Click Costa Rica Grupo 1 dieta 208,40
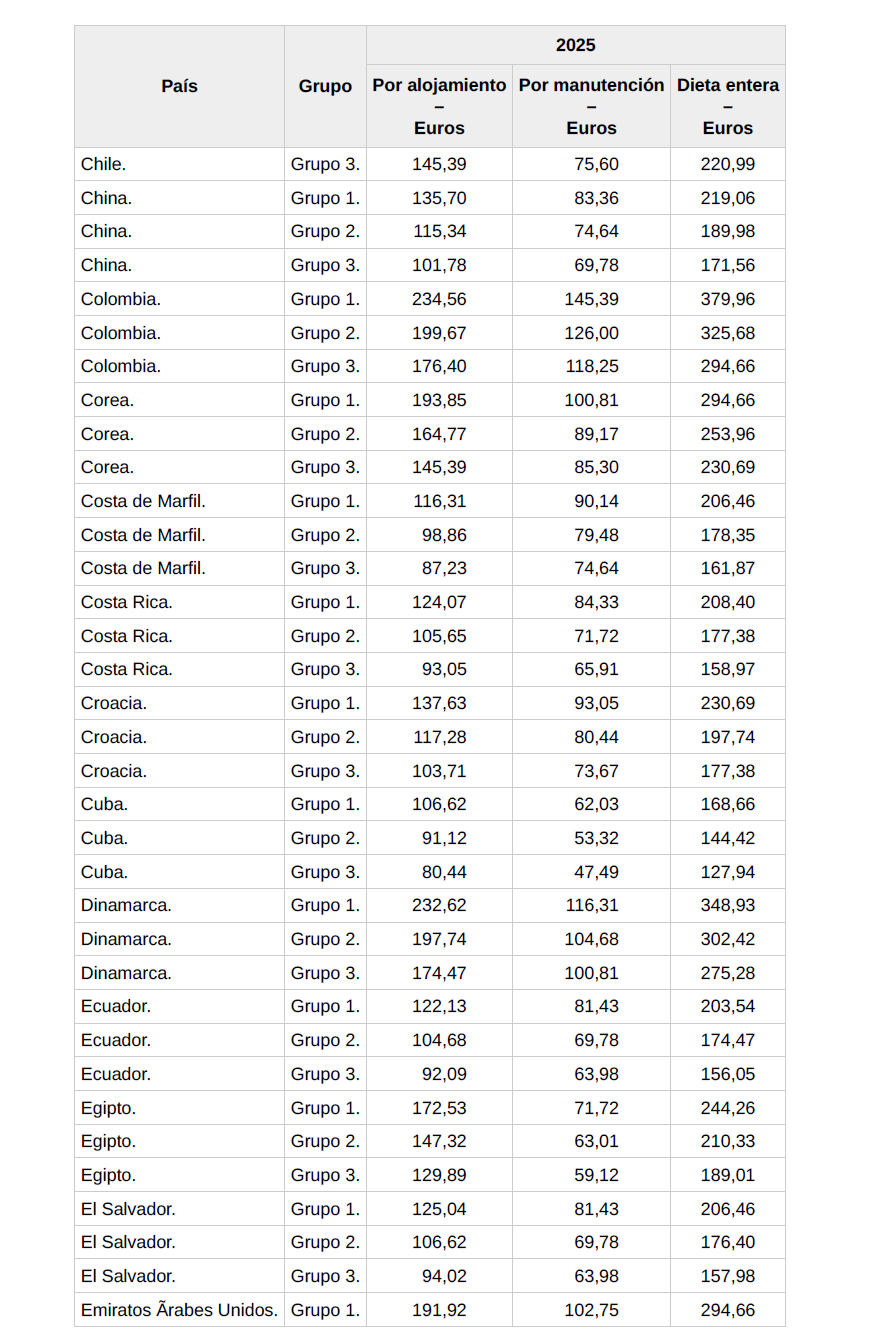877x1344 pixels. 728,602
